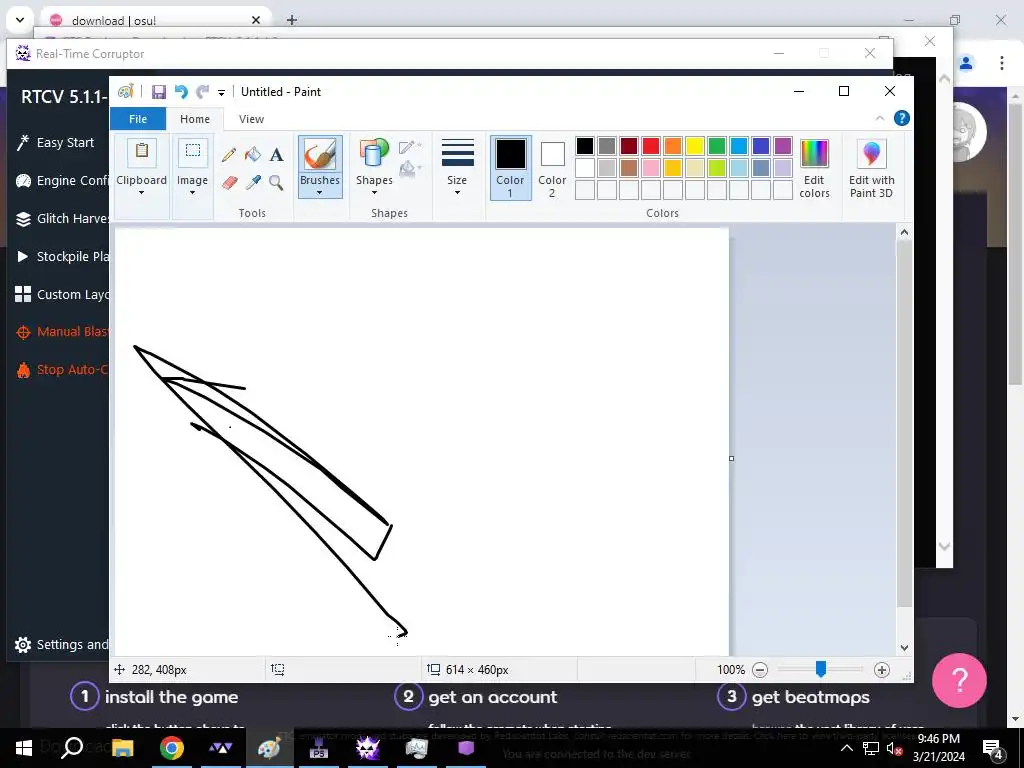
Task: Open Custom Layout in RTCV sidebar
Action: click(x=61, y=294)
